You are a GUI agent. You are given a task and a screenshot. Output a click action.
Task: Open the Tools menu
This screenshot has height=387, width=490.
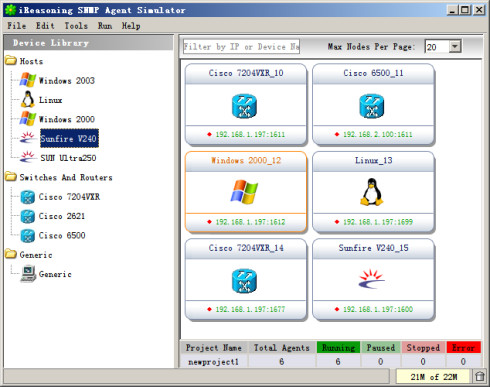click(x=76, y=26)
